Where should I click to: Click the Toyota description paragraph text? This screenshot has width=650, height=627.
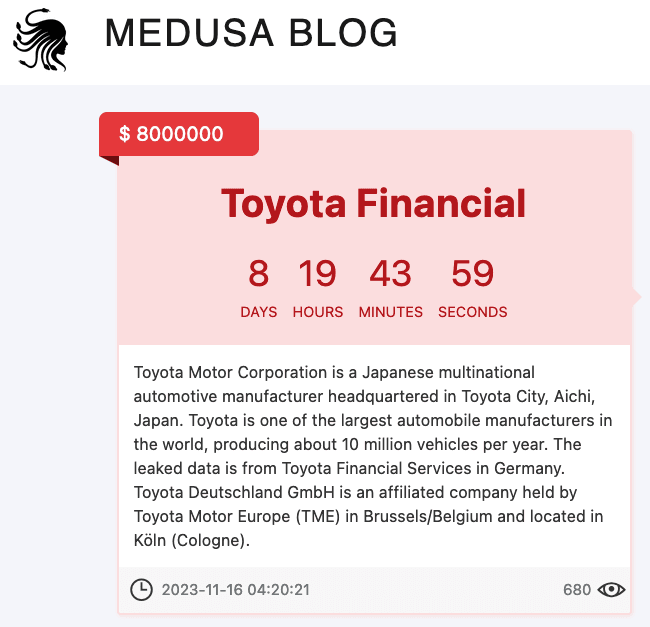(x=373, y=456)
